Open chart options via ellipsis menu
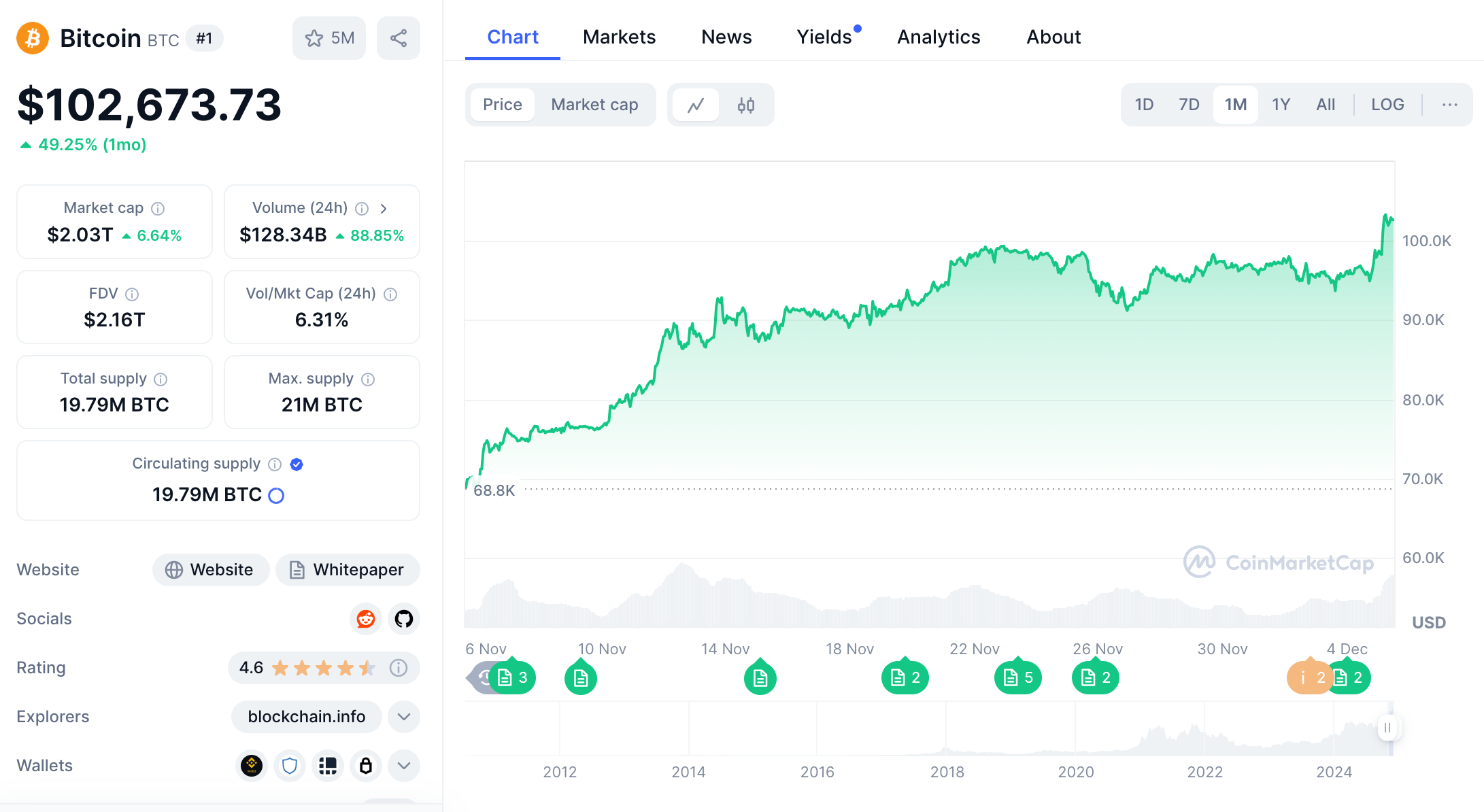 pyautogui.click(x=1449, y=105)
